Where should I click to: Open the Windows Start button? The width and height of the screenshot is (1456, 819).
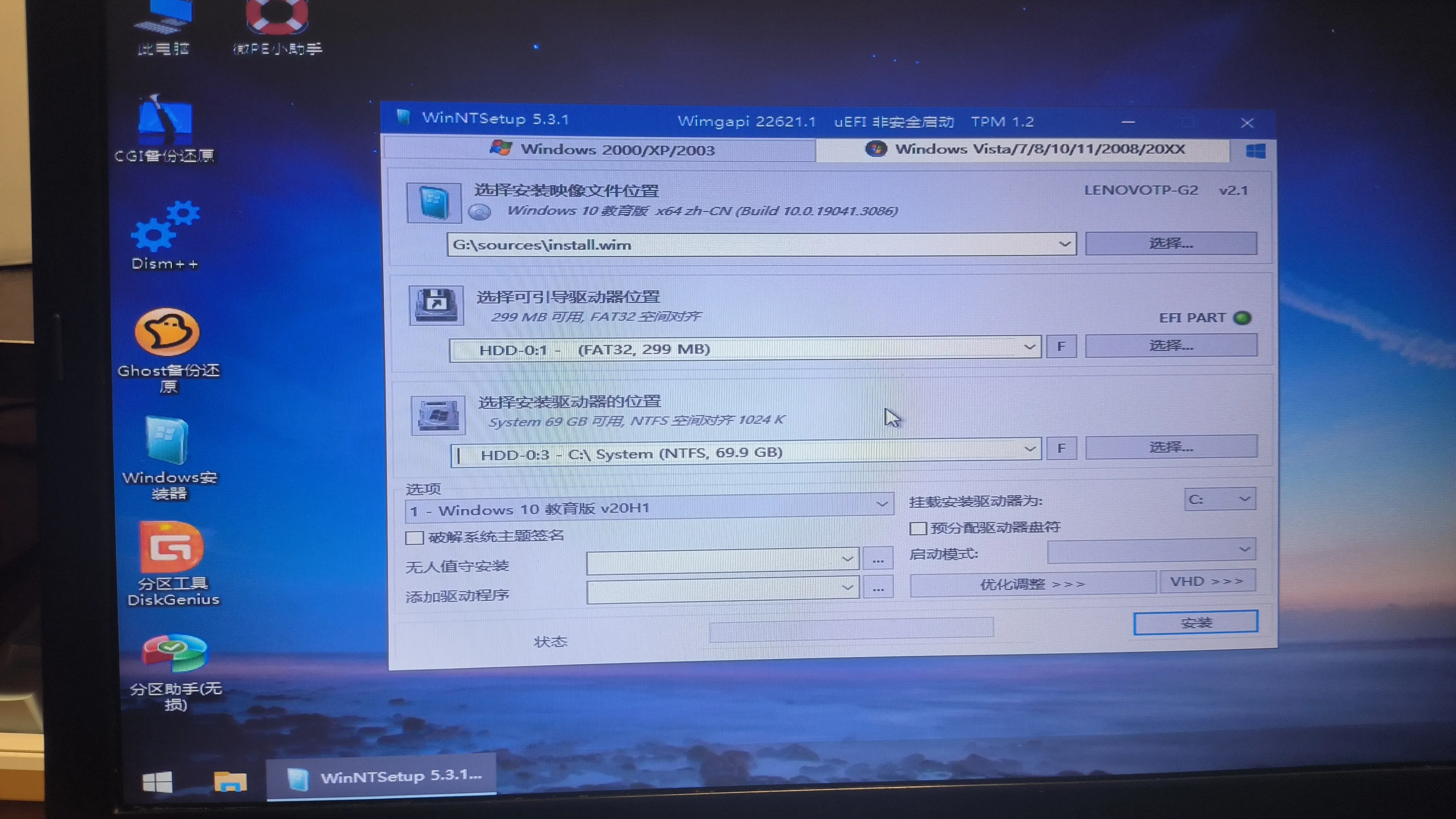coord(158,782)
